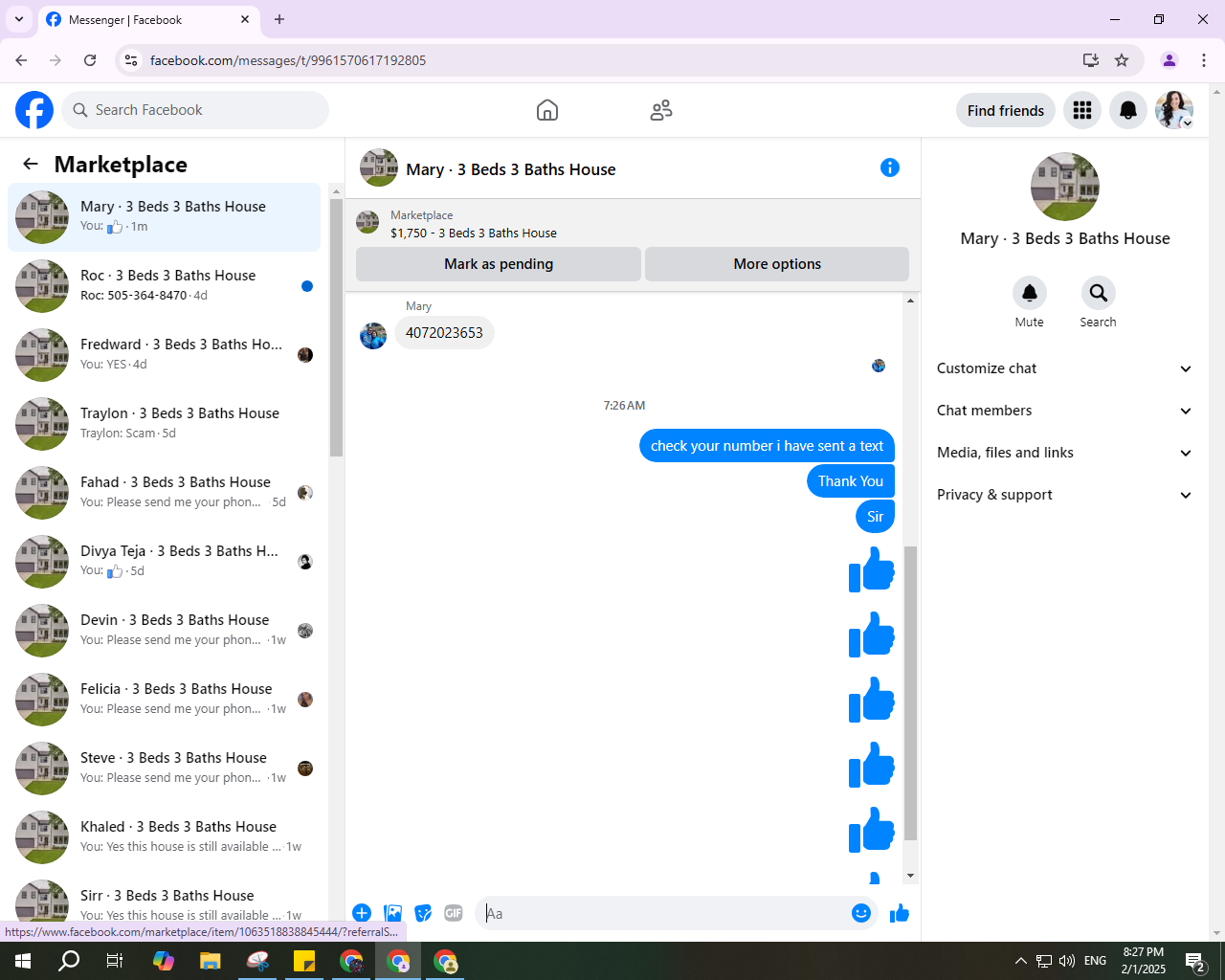Open the Traylon conversation in the list
Screen dimensions: 1225x980
(x=164, y=424)
